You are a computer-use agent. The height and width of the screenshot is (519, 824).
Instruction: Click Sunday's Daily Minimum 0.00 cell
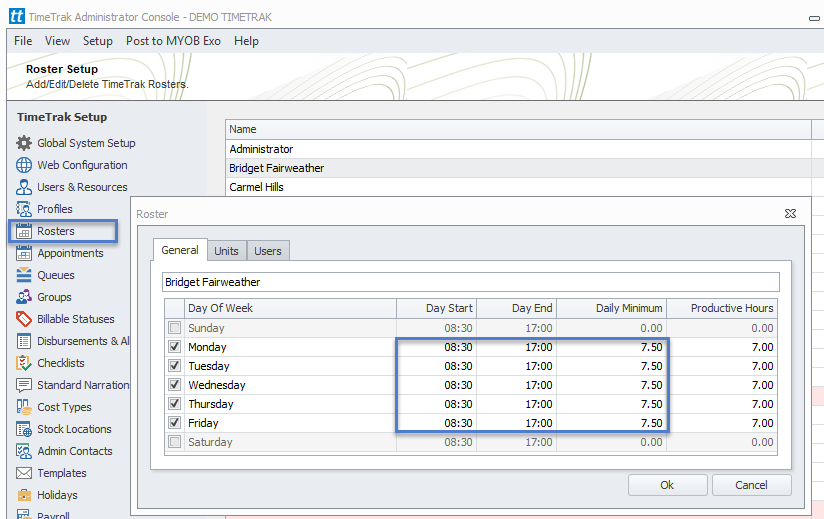pos(612,328)
